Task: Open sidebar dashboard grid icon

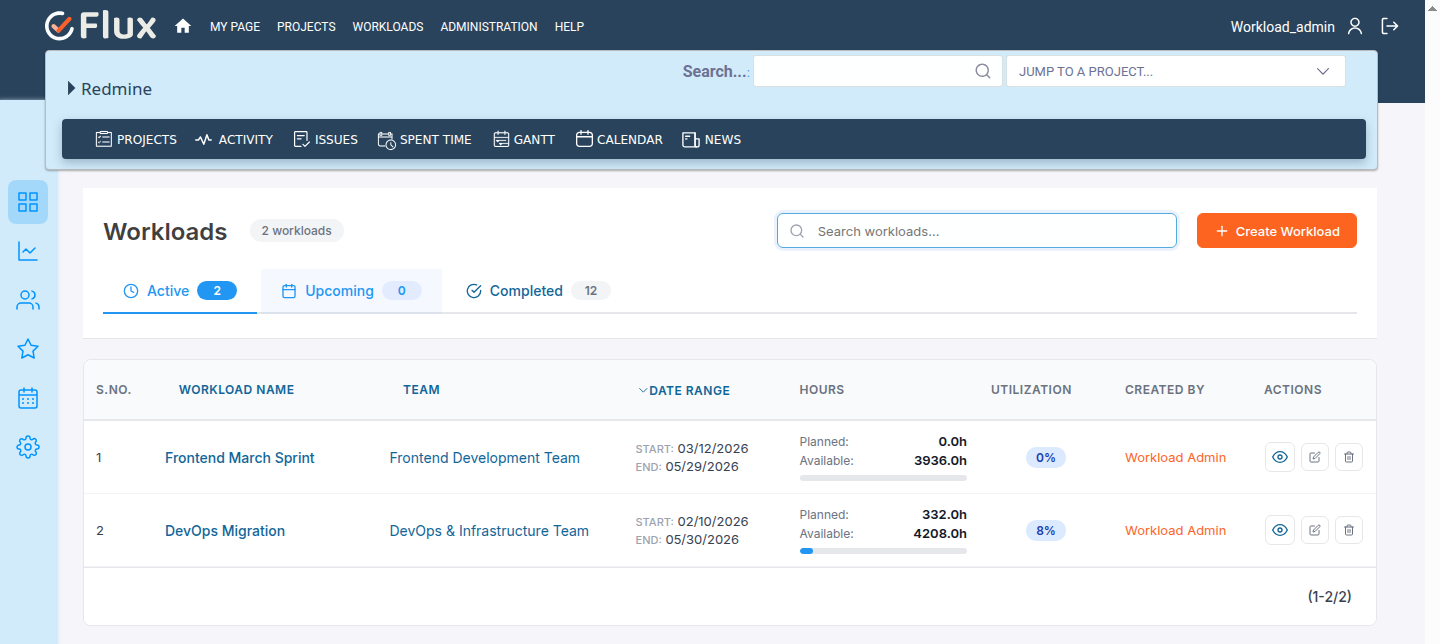Action: [x=28, y=202]
